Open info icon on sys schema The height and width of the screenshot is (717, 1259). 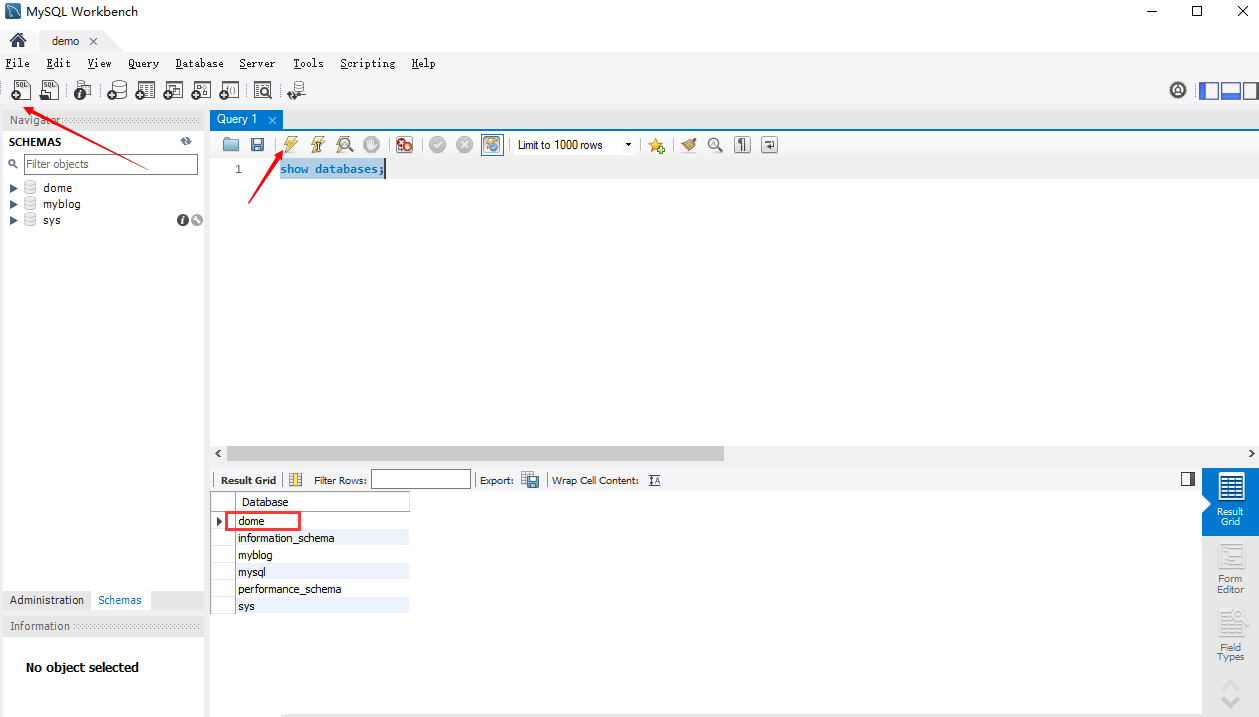click(x=183, y=220)
